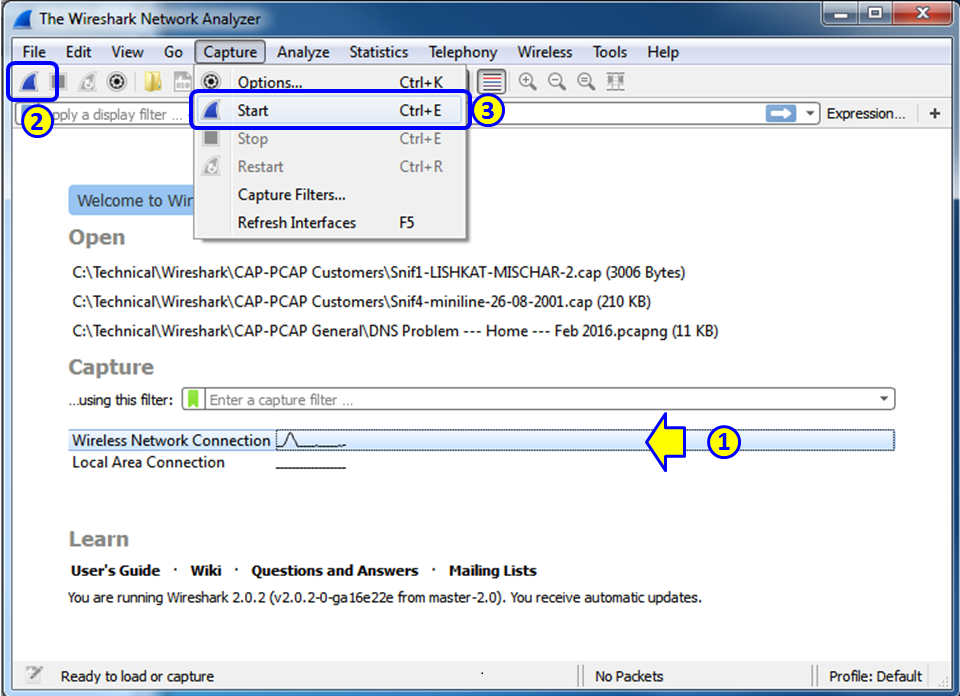Add a filter button with the plus icon

(x=935, y=113)
